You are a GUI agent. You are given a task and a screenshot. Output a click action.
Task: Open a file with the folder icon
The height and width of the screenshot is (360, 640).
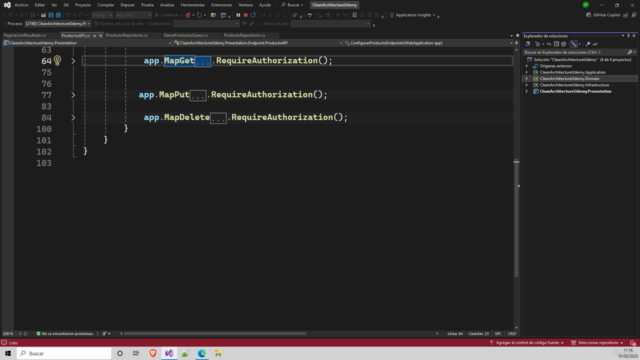point(43,15)
